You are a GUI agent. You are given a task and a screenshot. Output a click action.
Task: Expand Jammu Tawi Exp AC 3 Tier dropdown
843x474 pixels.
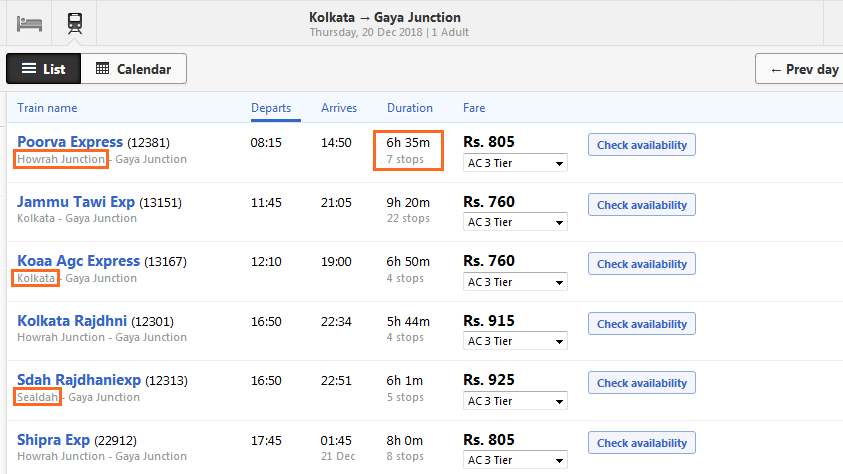(515, 222)
